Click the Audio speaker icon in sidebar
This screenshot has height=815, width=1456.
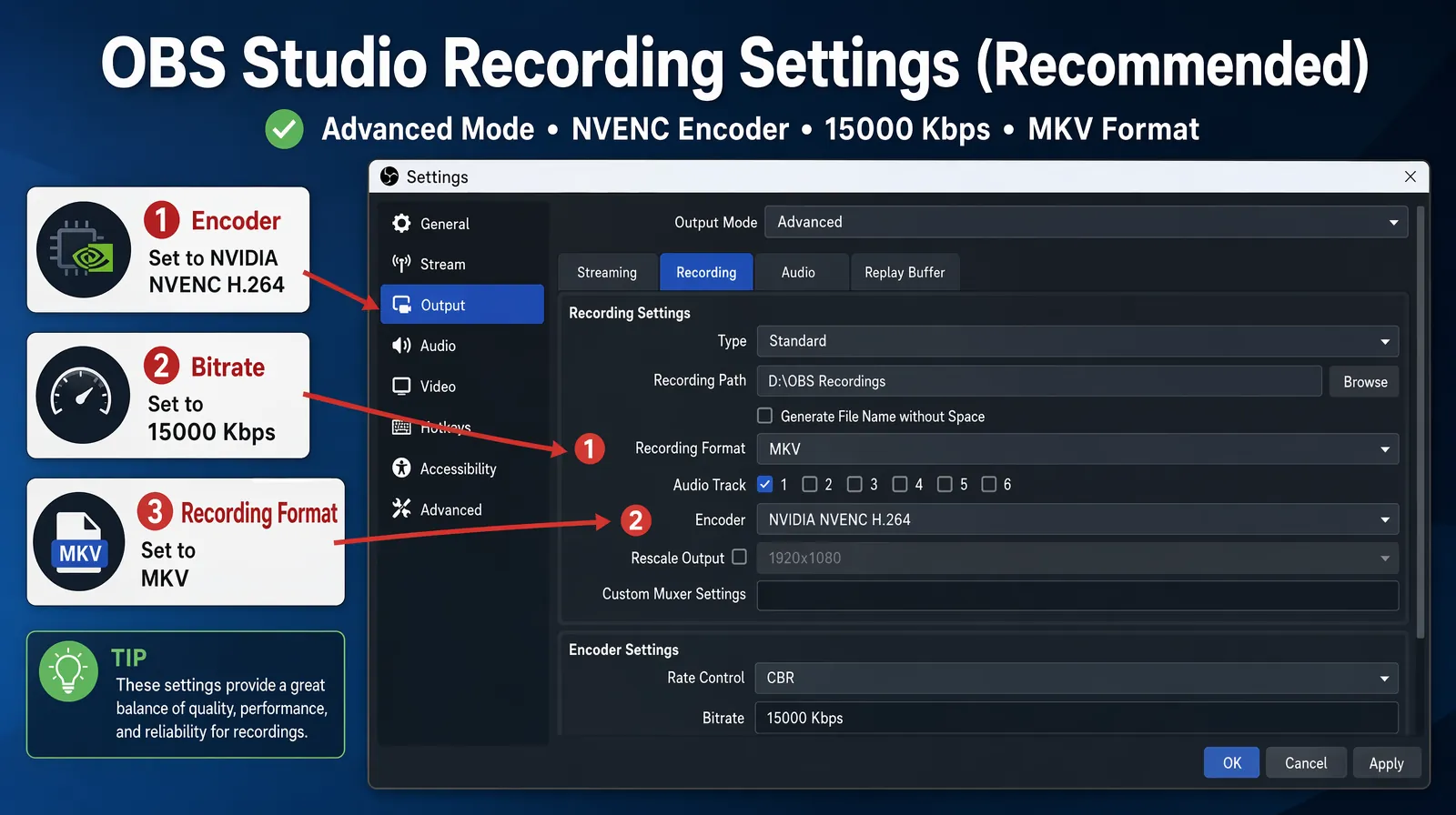click(401, 346)
